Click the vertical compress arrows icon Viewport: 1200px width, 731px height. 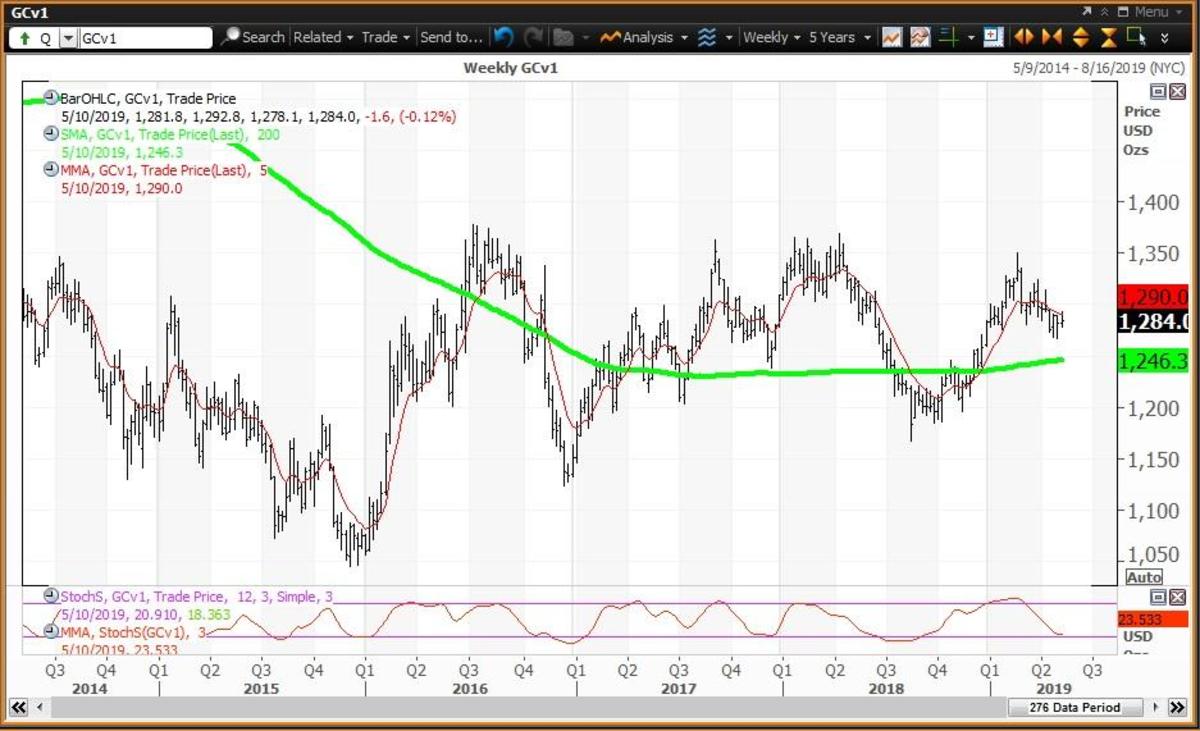1108,37
